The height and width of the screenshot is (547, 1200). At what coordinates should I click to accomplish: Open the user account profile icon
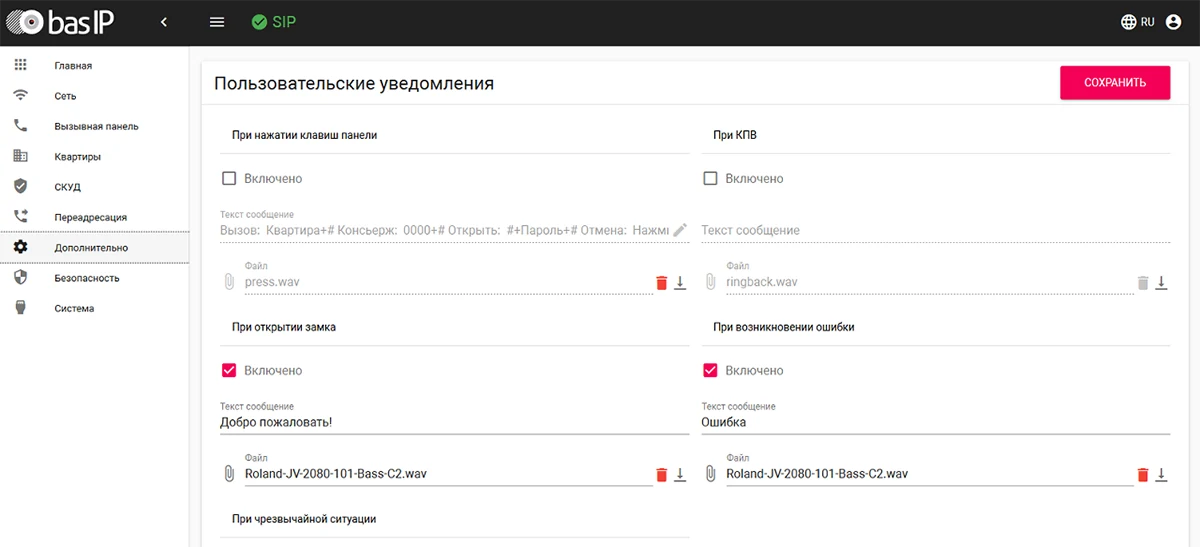point(1174,22)
